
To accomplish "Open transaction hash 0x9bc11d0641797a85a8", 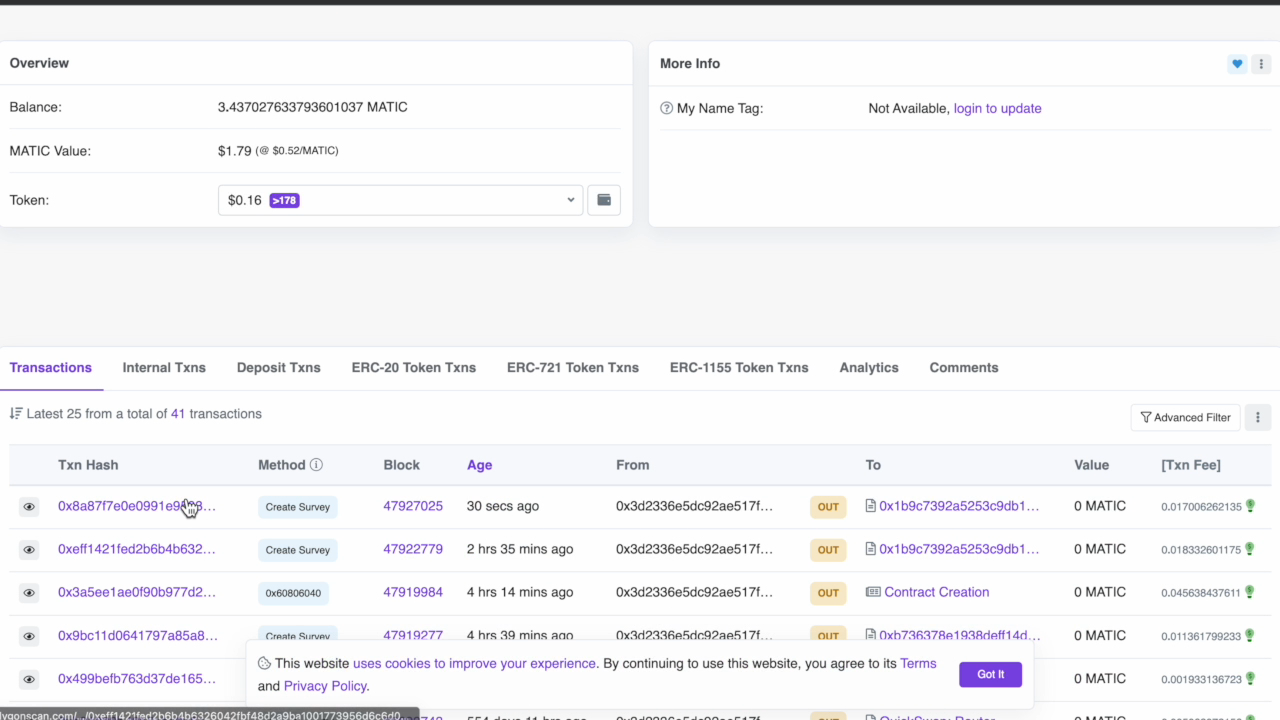I will click(x=138, y=635).
